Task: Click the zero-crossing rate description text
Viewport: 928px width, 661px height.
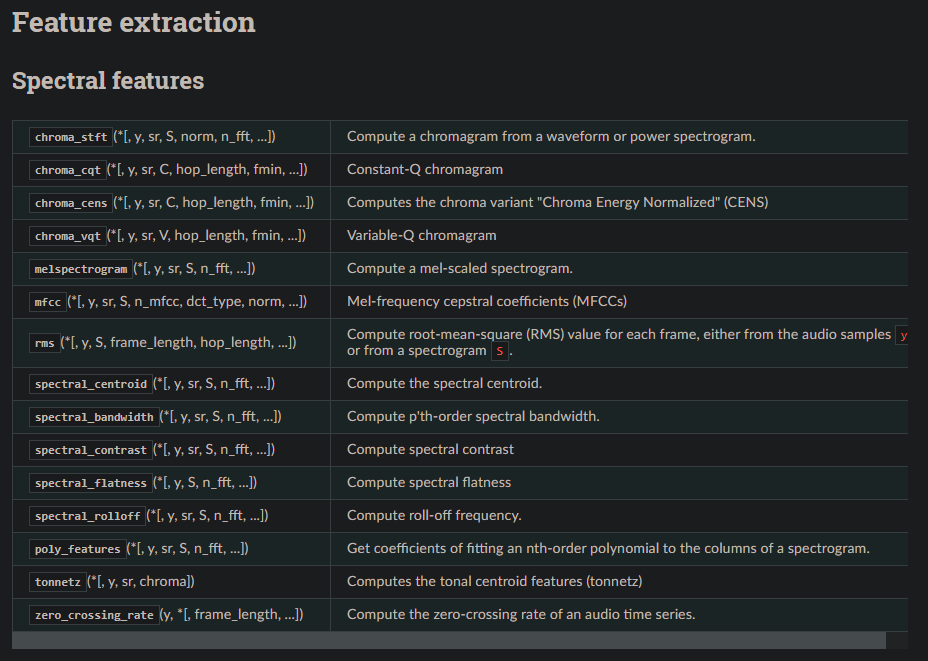Action: coord(521,615)
